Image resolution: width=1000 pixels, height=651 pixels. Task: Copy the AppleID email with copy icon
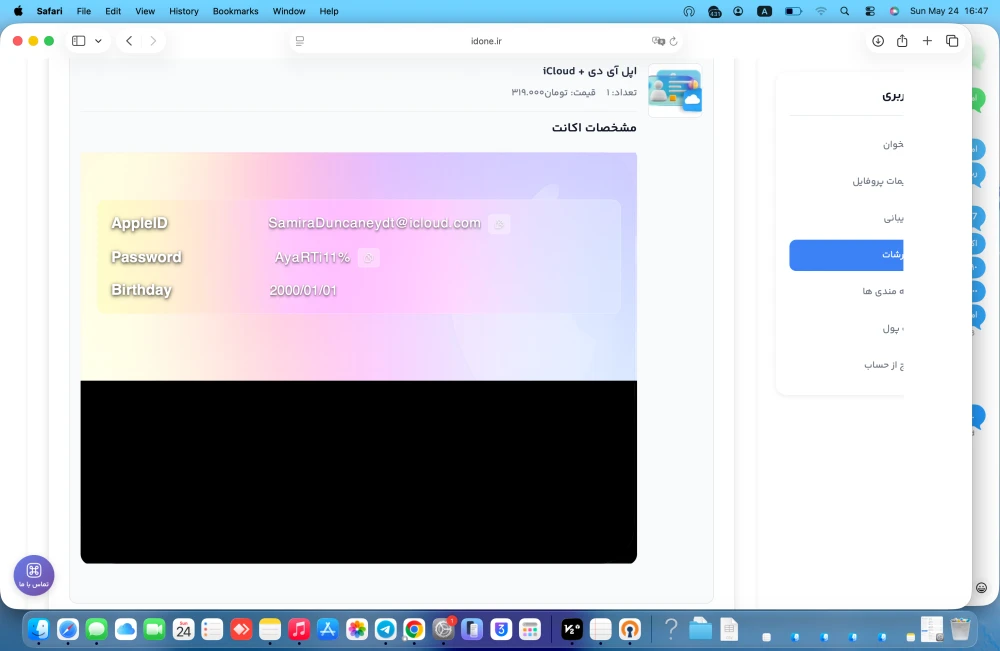click(x=499, y=224)
